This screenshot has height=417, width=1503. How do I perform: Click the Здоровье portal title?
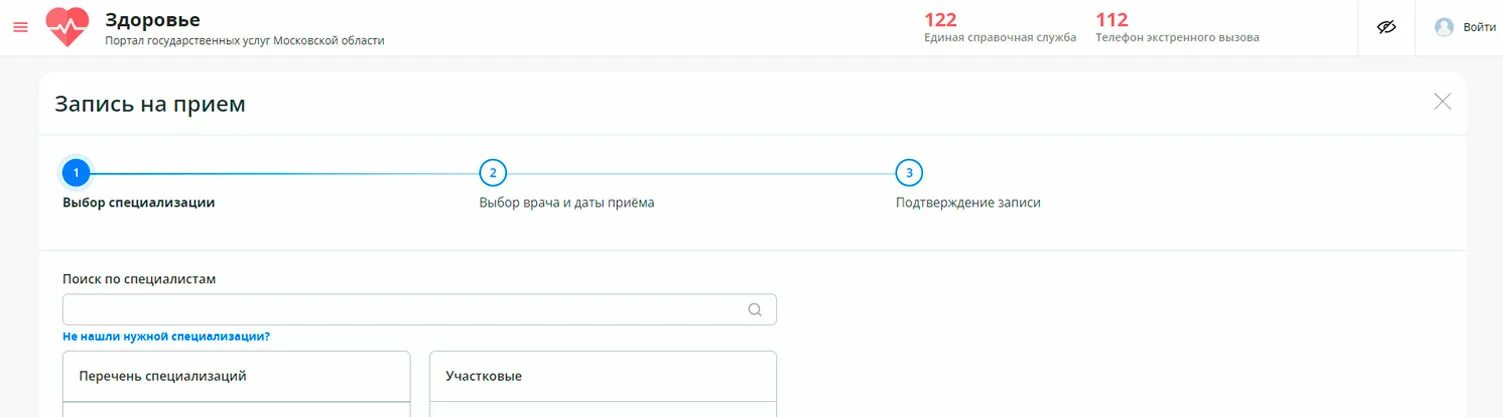152,19
